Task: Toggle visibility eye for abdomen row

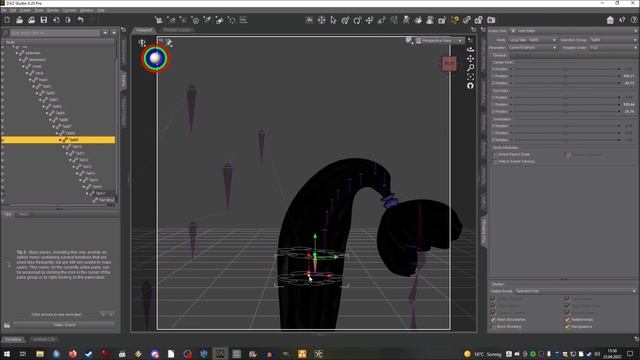Action: click(x=3, y=53)
